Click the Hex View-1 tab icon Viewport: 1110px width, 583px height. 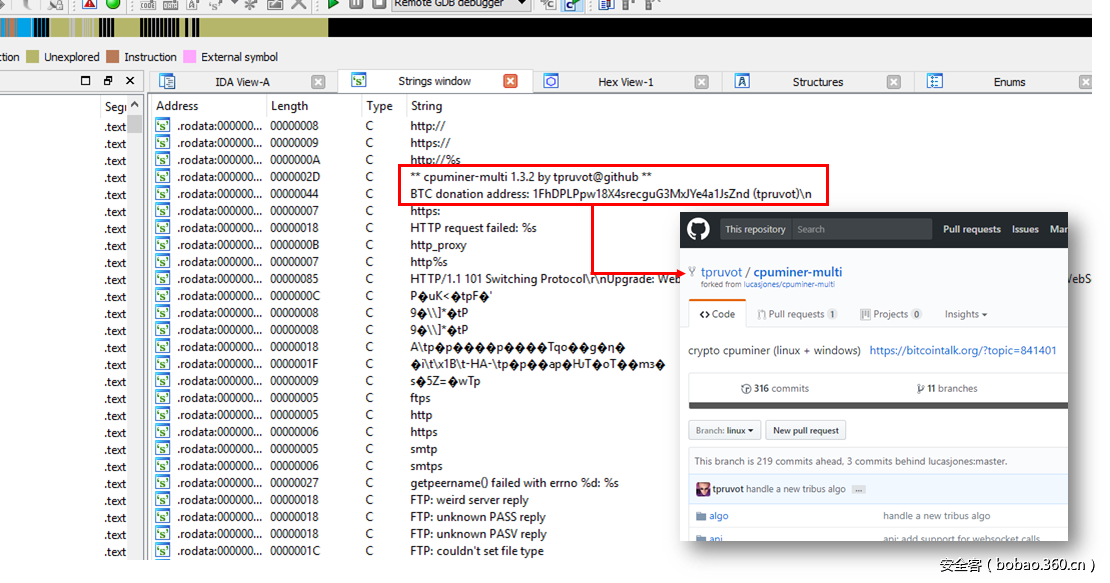tap(551, 82)
